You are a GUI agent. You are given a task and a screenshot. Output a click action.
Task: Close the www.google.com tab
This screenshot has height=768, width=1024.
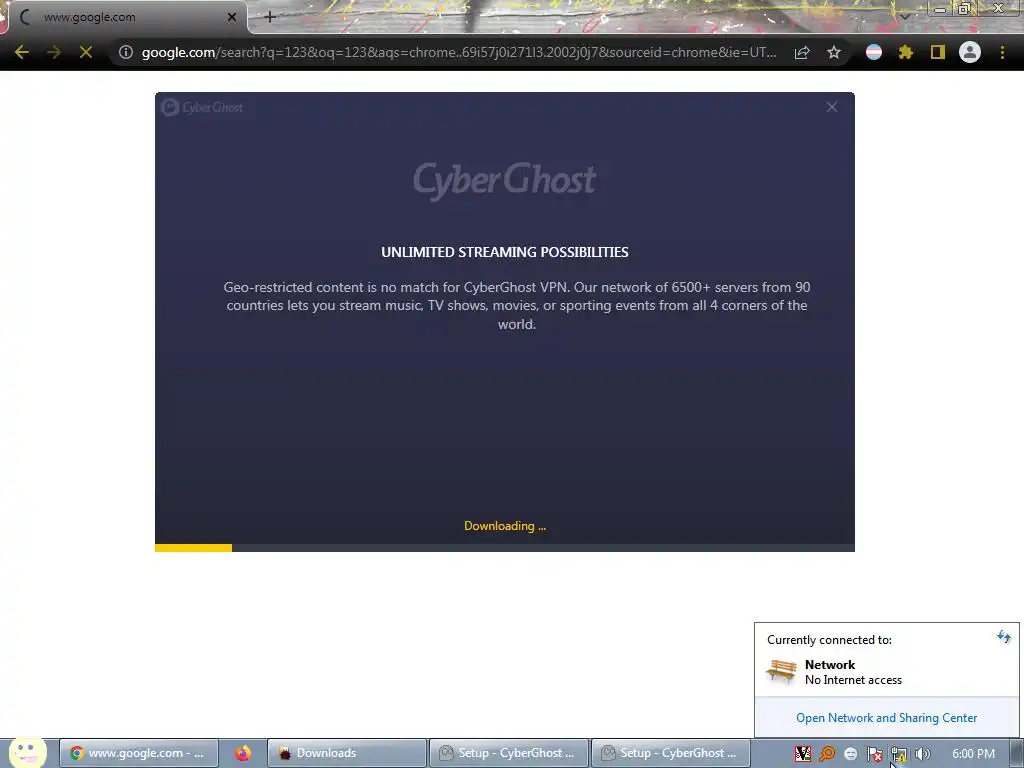click(232, 17)
